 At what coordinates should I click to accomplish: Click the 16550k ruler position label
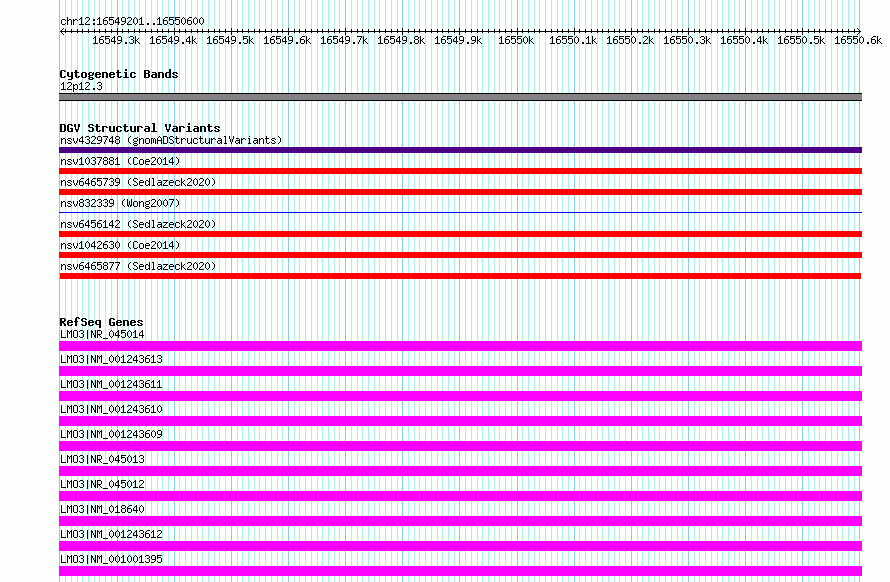pyautogui.click(x=516, y=40)
